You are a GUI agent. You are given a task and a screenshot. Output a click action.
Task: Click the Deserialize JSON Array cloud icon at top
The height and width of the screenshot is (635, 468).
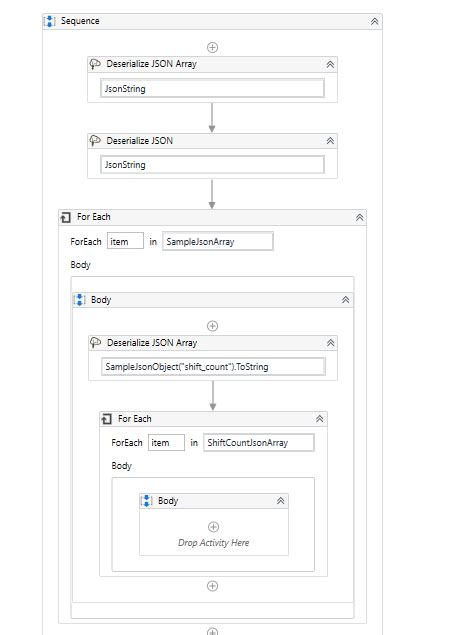click(x=95, y=64)
